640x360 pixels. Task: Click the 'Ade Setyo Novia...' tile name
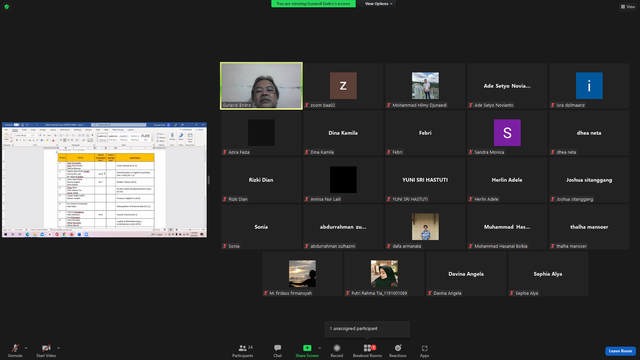click(507, 86)
